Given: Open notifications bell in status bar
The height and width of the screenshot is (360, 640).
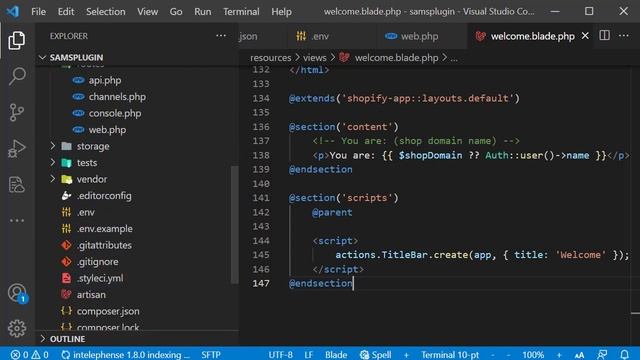Looking at the screenshot, I should point(624,354).
